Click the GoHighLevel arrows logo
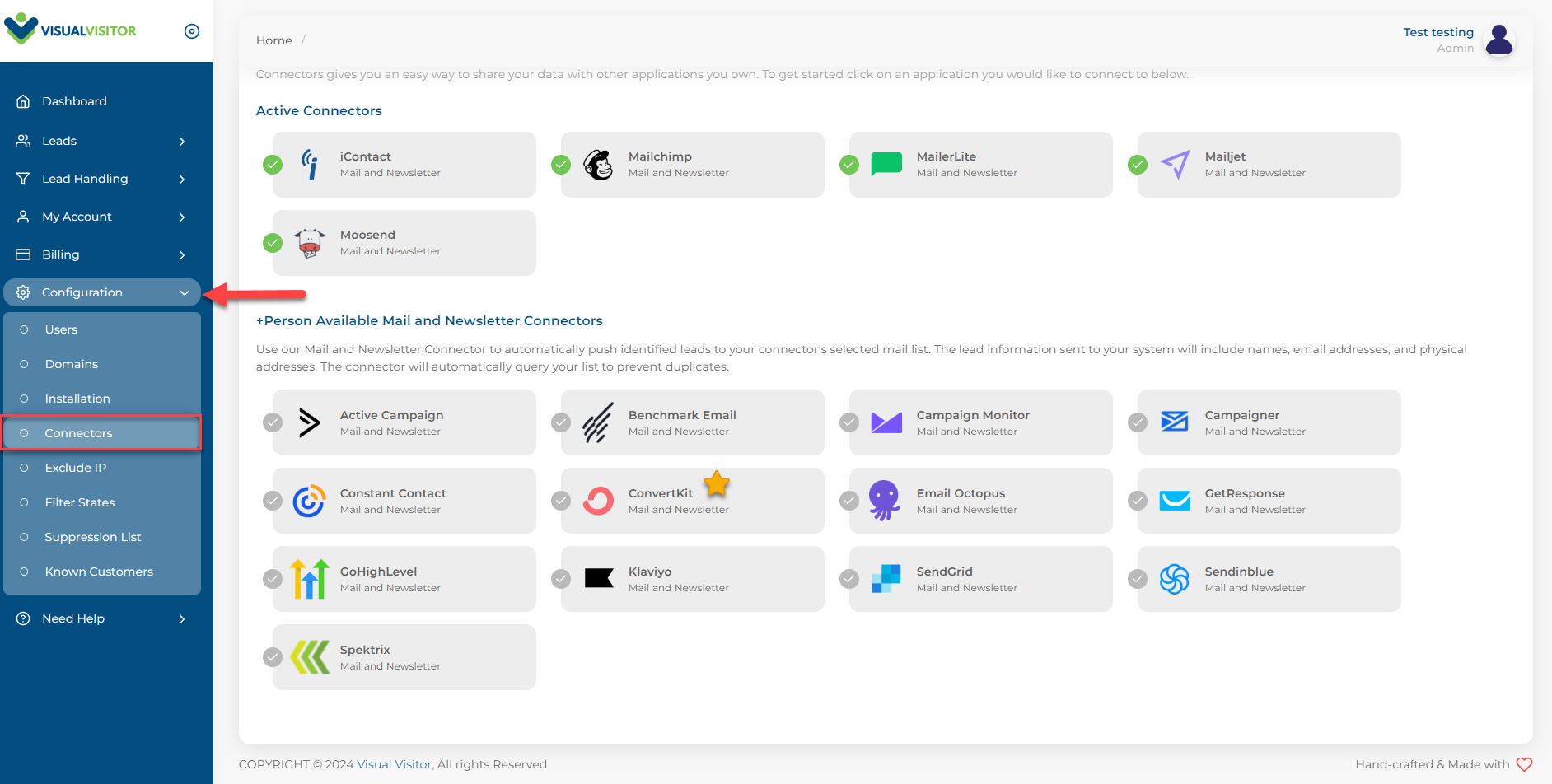 coord(310,578)
